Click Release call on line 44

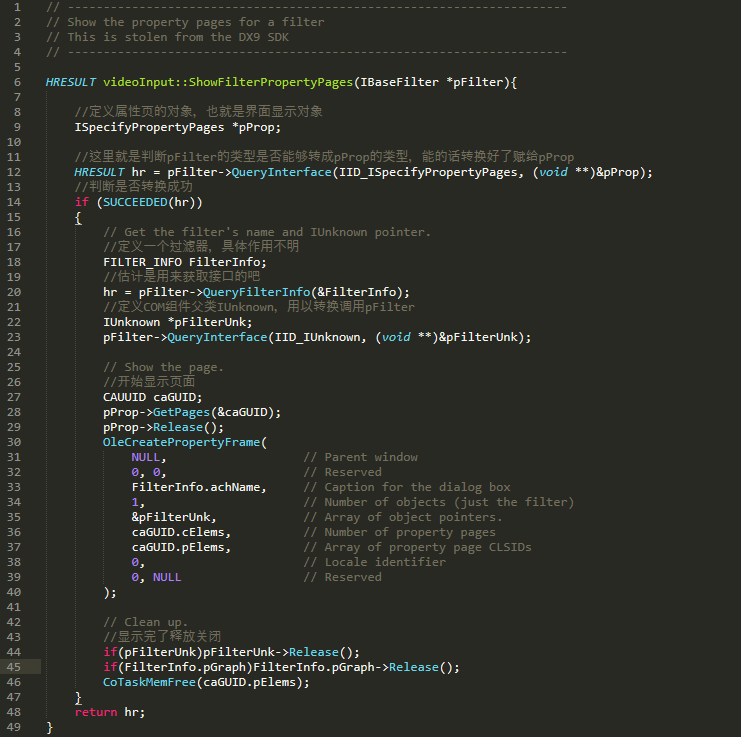point(314,652)
